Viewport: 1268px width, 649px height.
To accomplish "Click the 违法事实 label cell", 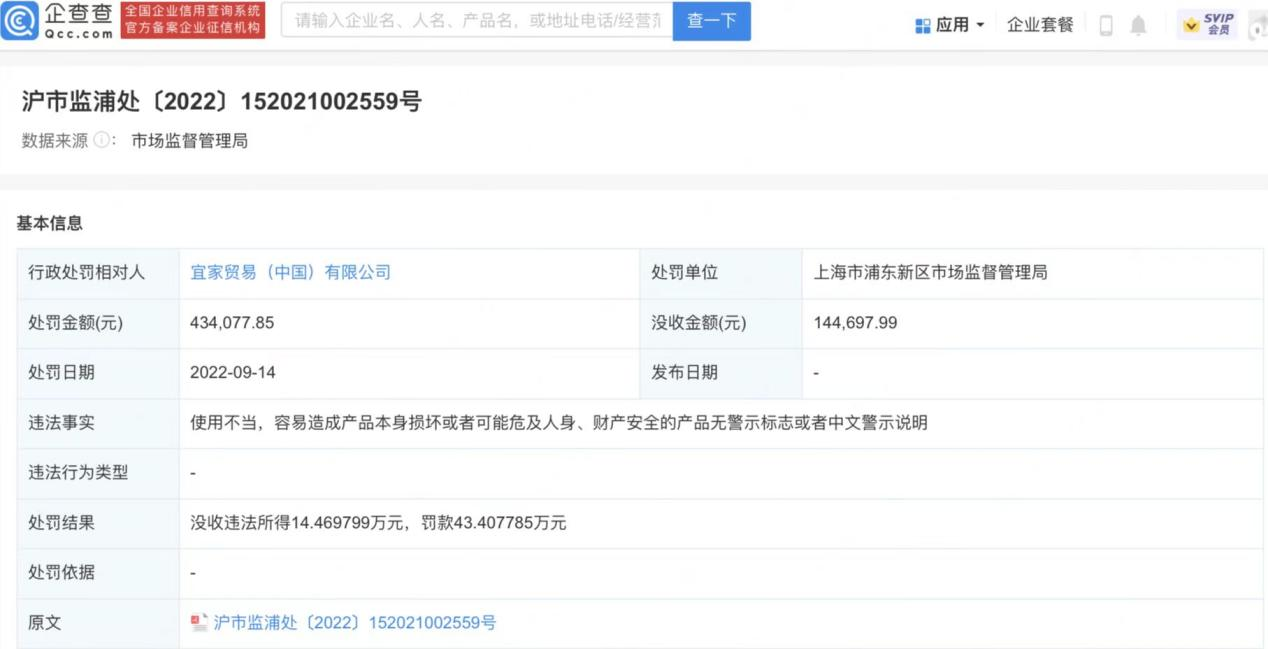I will click(98, 423).
